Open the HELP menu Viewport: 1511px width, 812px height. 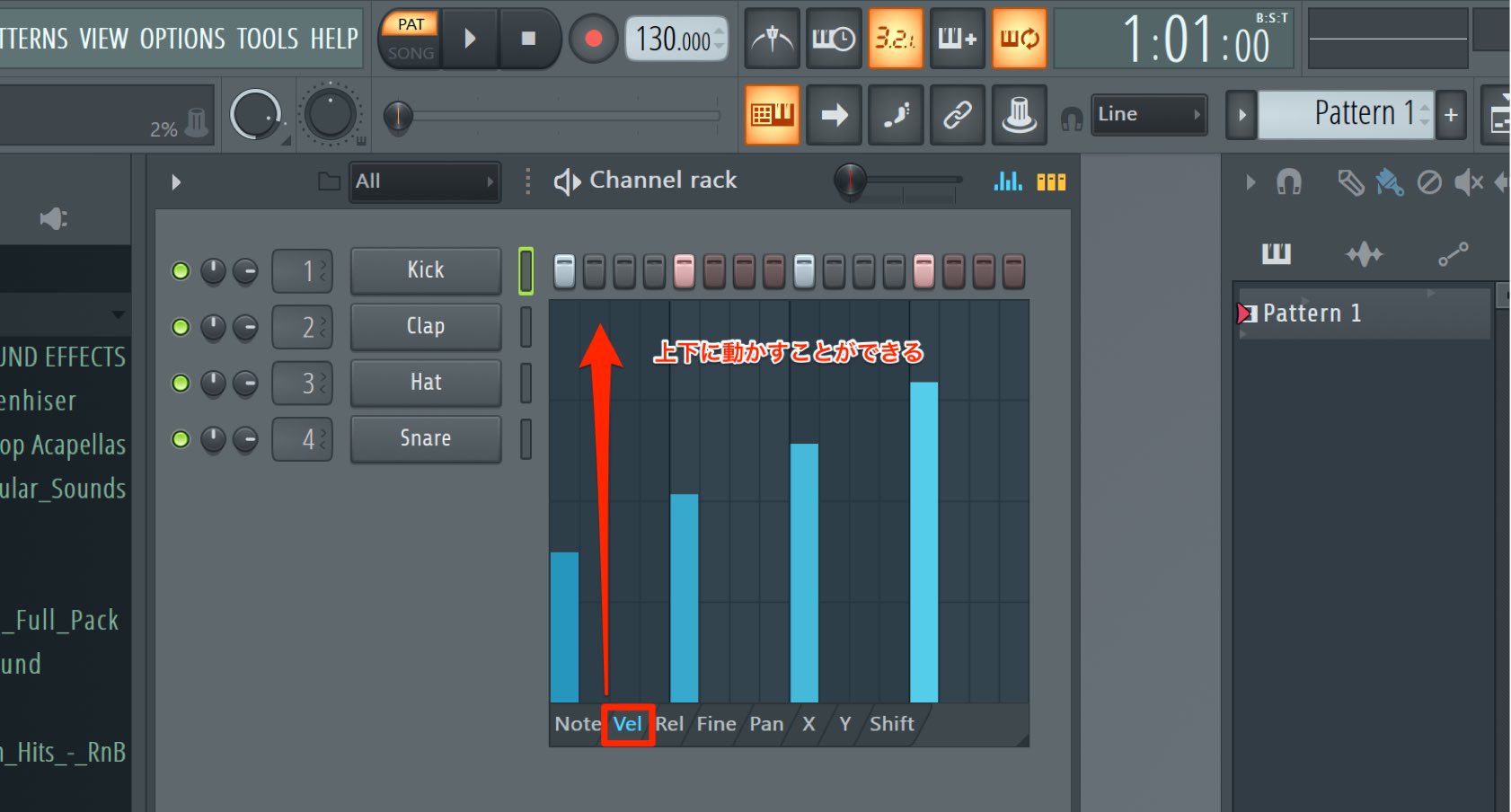point(334,39)
